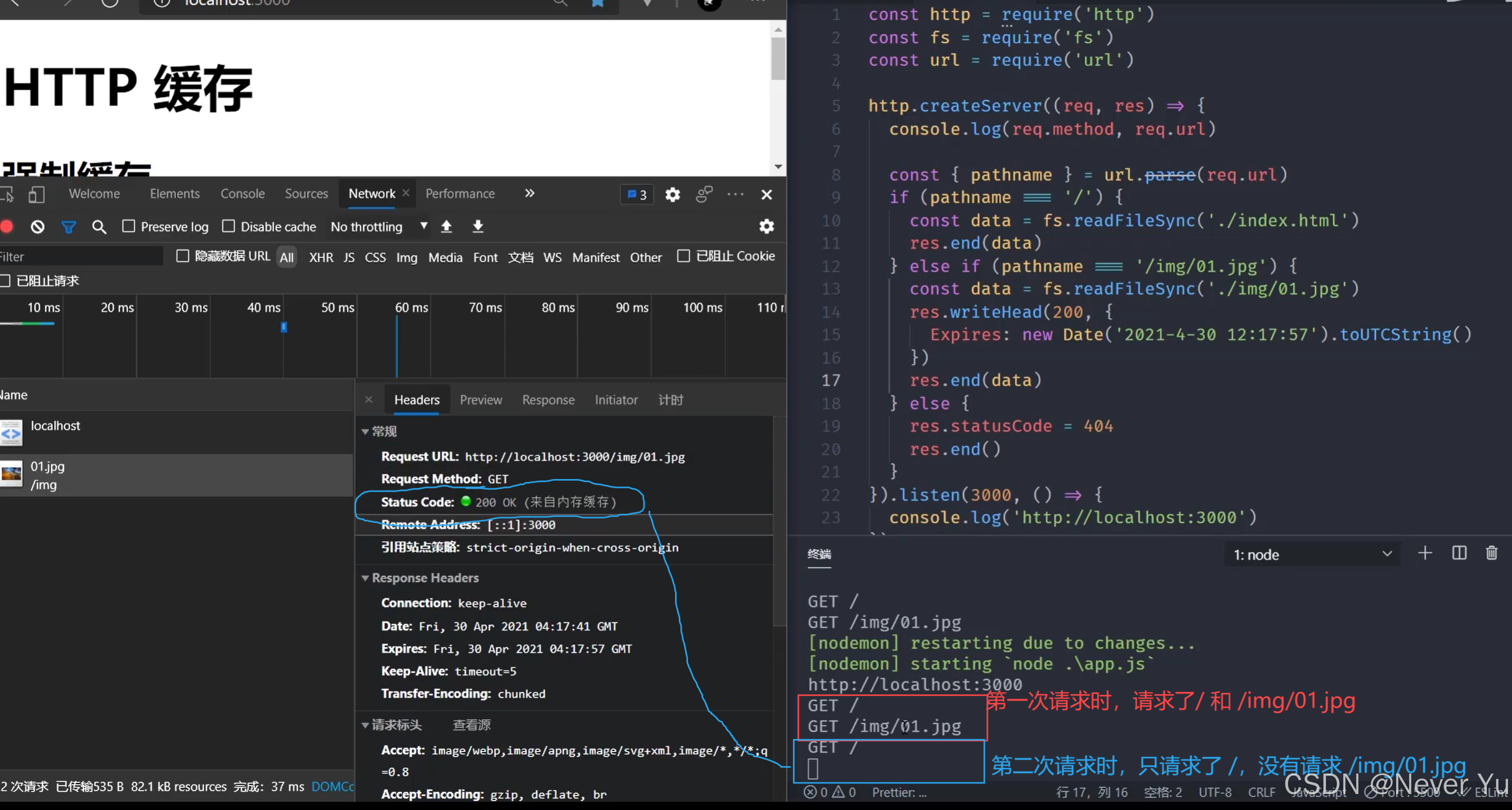Switch to the Console tab

[x=243, y=194]
